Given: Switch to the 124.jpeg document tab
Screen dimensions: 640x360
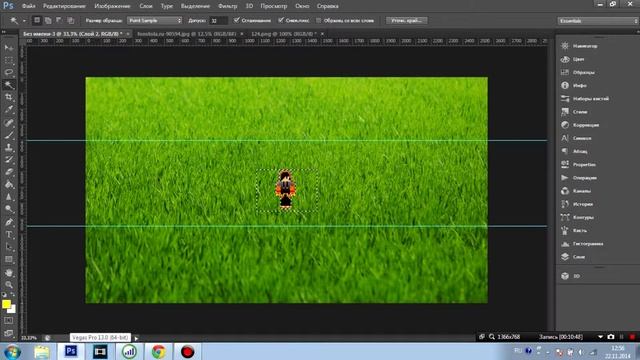Looking at the screenshot, I should (284, 34).
